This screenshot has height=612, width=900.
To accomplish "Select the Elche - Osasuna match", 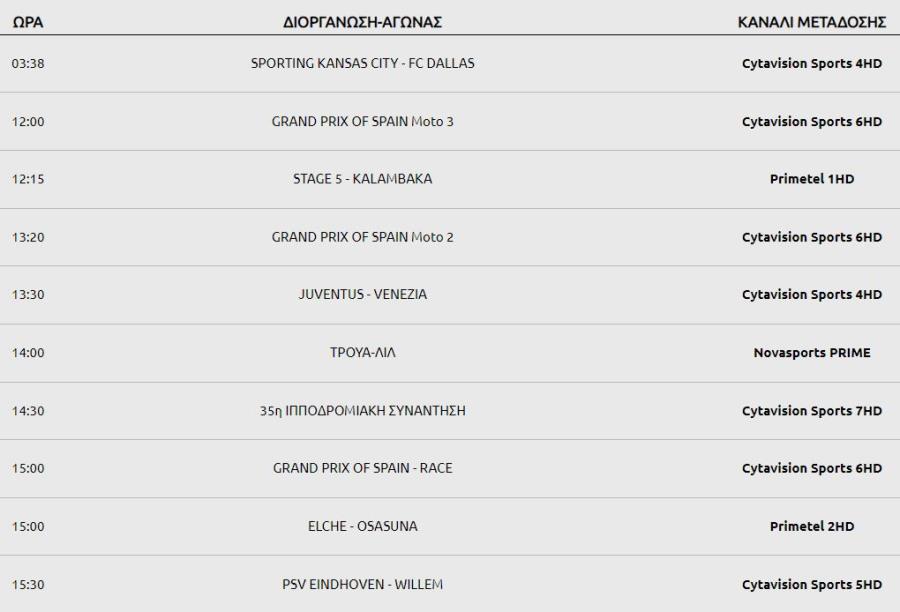I will 363,526.
